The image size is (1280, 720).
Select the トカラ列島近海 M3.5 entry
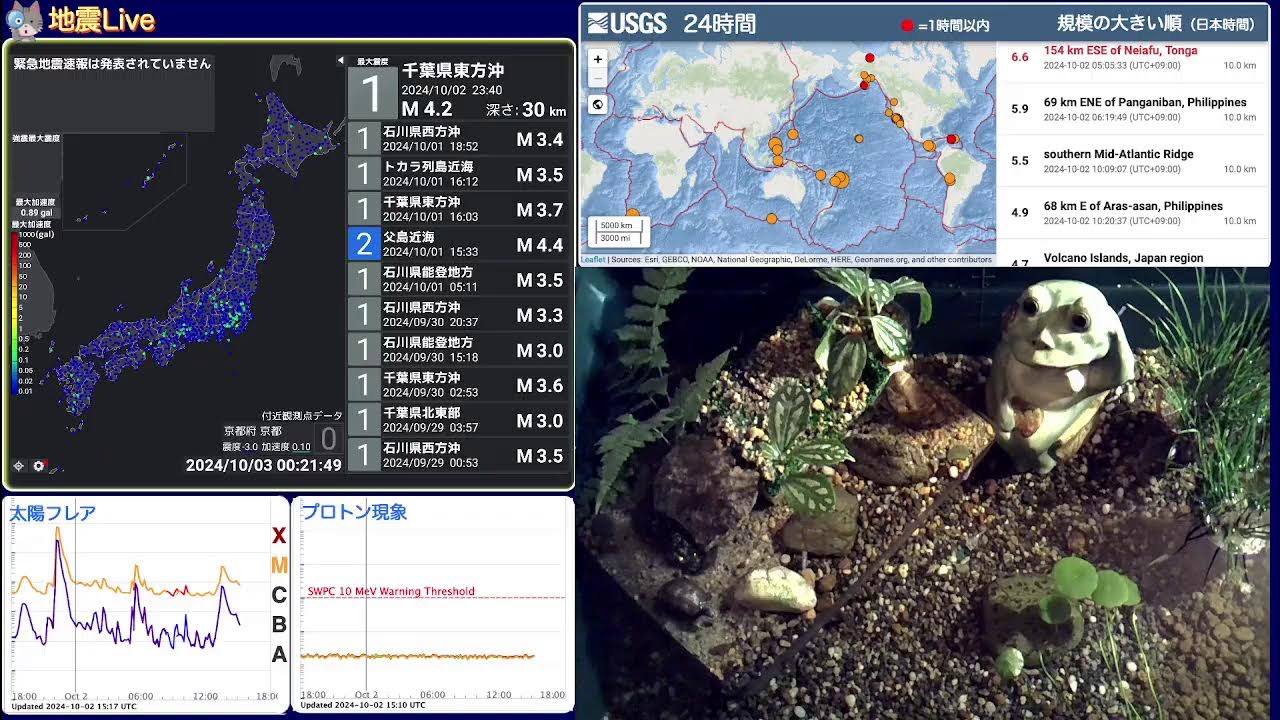point(458,174)
